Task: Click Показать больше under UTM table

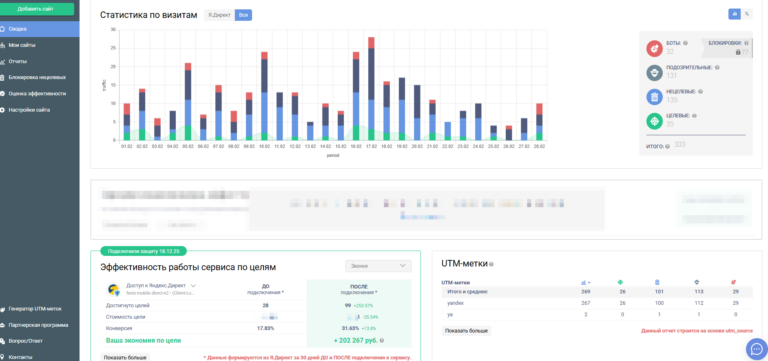Action: pos(466,331)
